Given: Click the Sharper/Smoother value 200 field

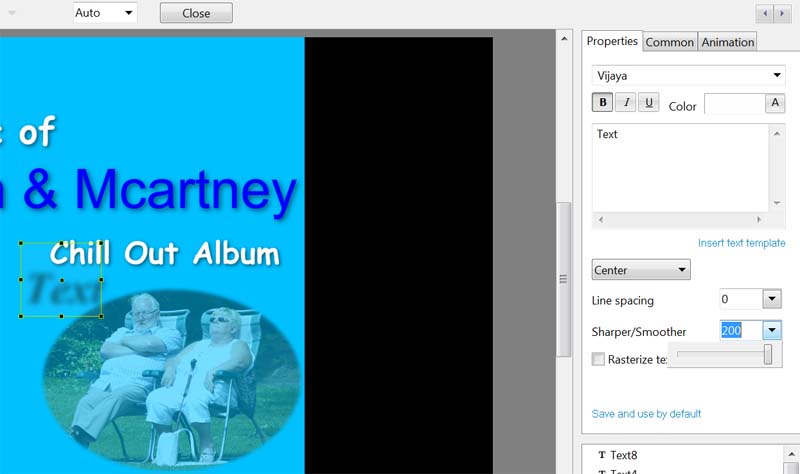Looking at the screenshot, I should click(741, 330).
